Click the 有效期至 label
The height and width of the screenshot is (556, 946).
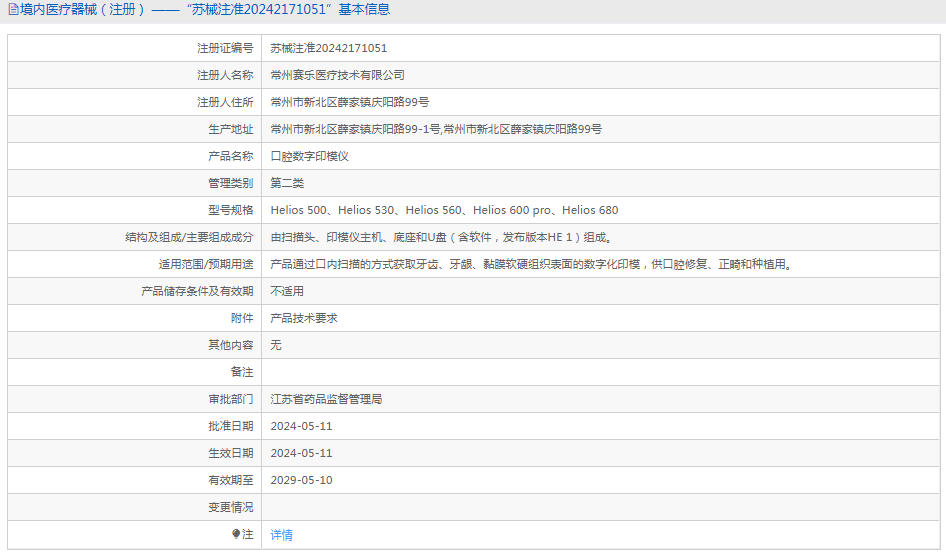tap(230, 481)
